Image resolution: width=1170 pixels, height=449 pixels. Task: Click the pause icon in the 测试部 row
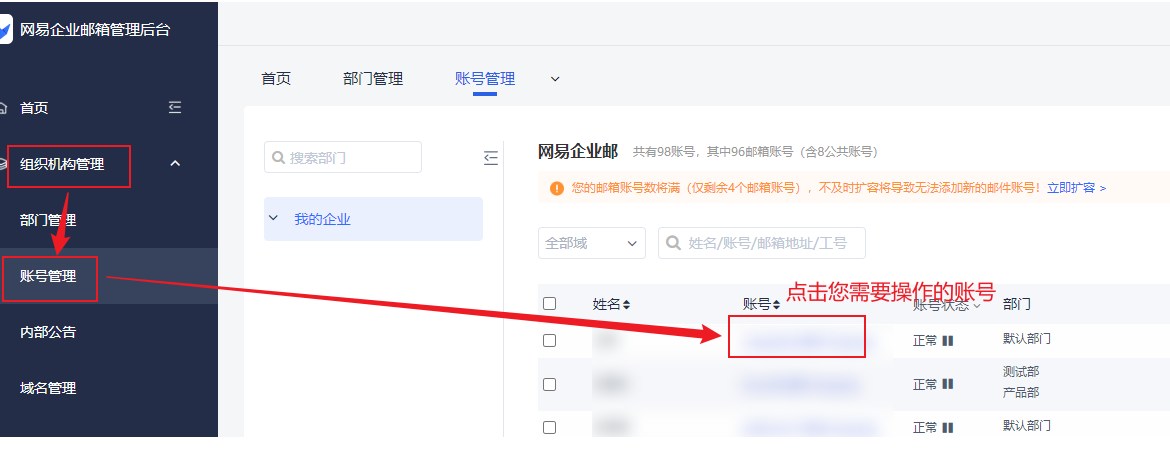tap(948, 384)
